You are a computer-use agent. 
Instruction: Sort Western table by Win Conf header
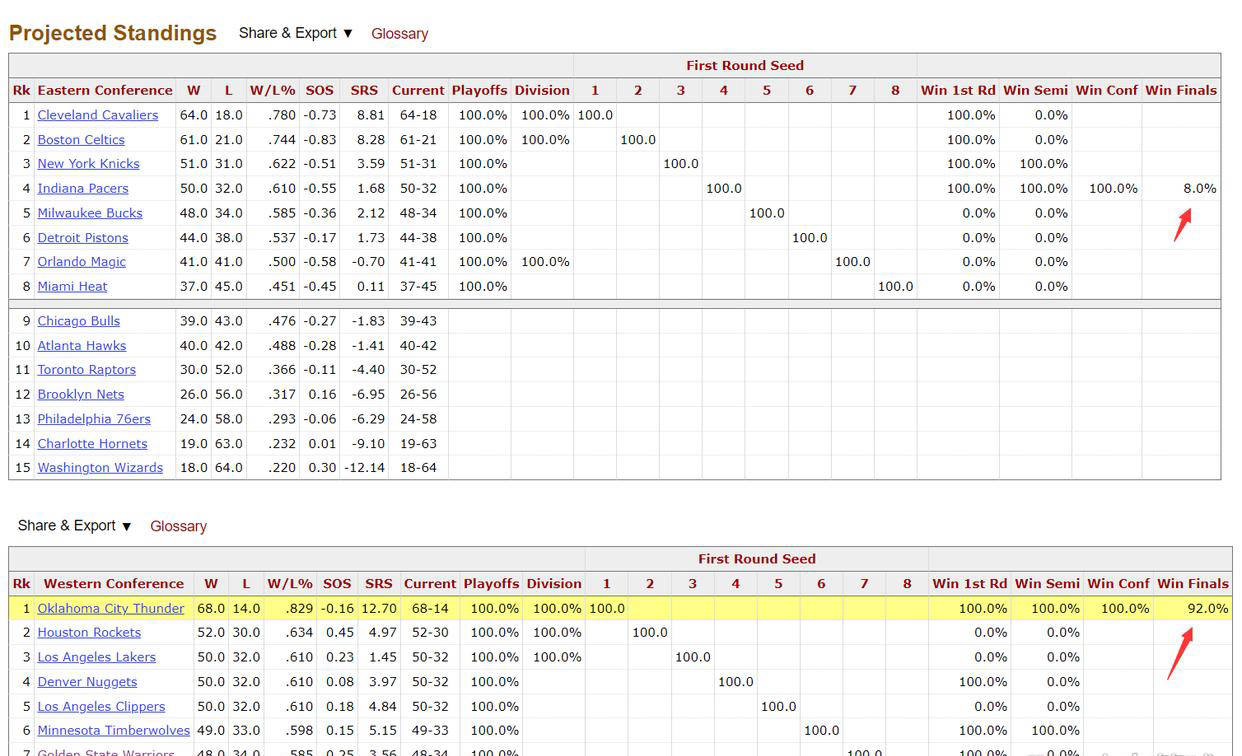click(x=1119, y=584)
